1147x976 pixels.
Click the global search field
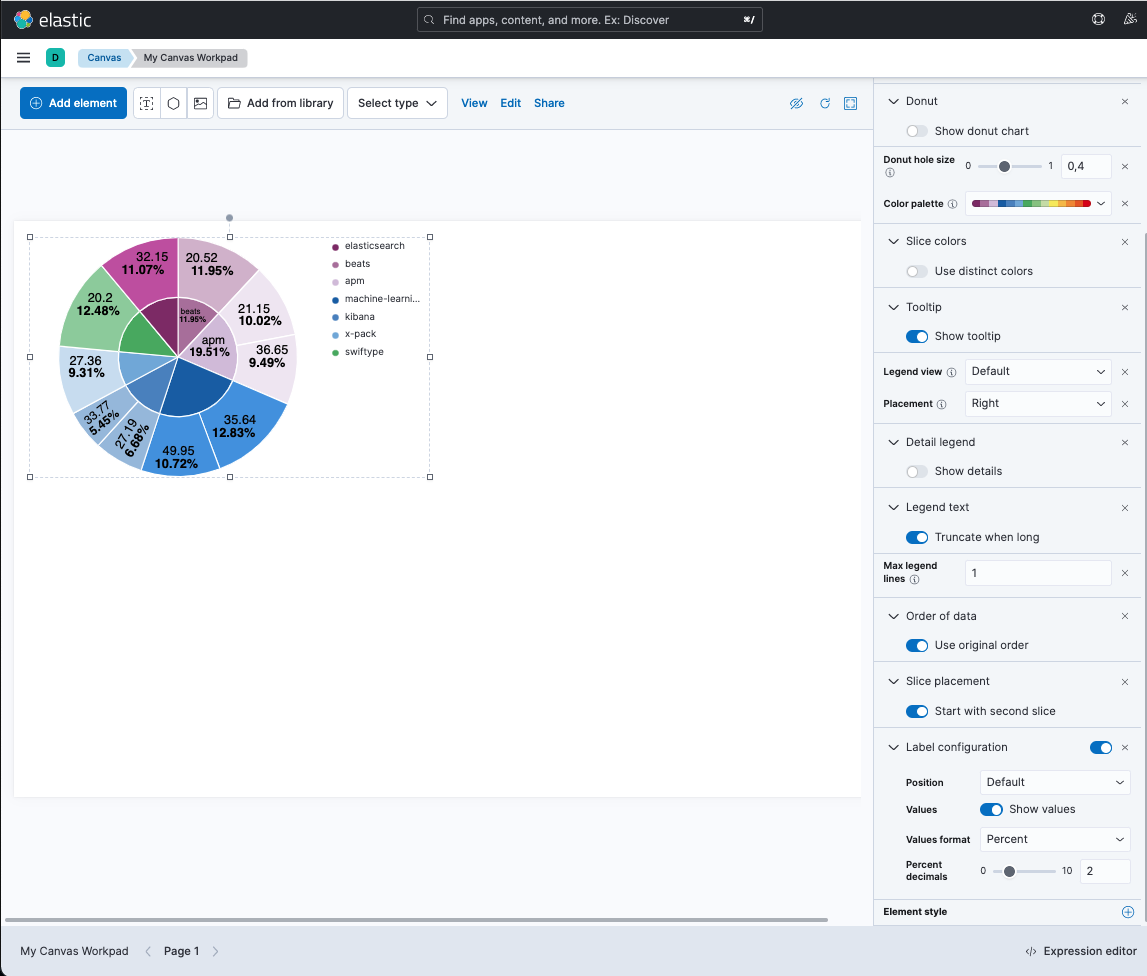pos(590,20)
